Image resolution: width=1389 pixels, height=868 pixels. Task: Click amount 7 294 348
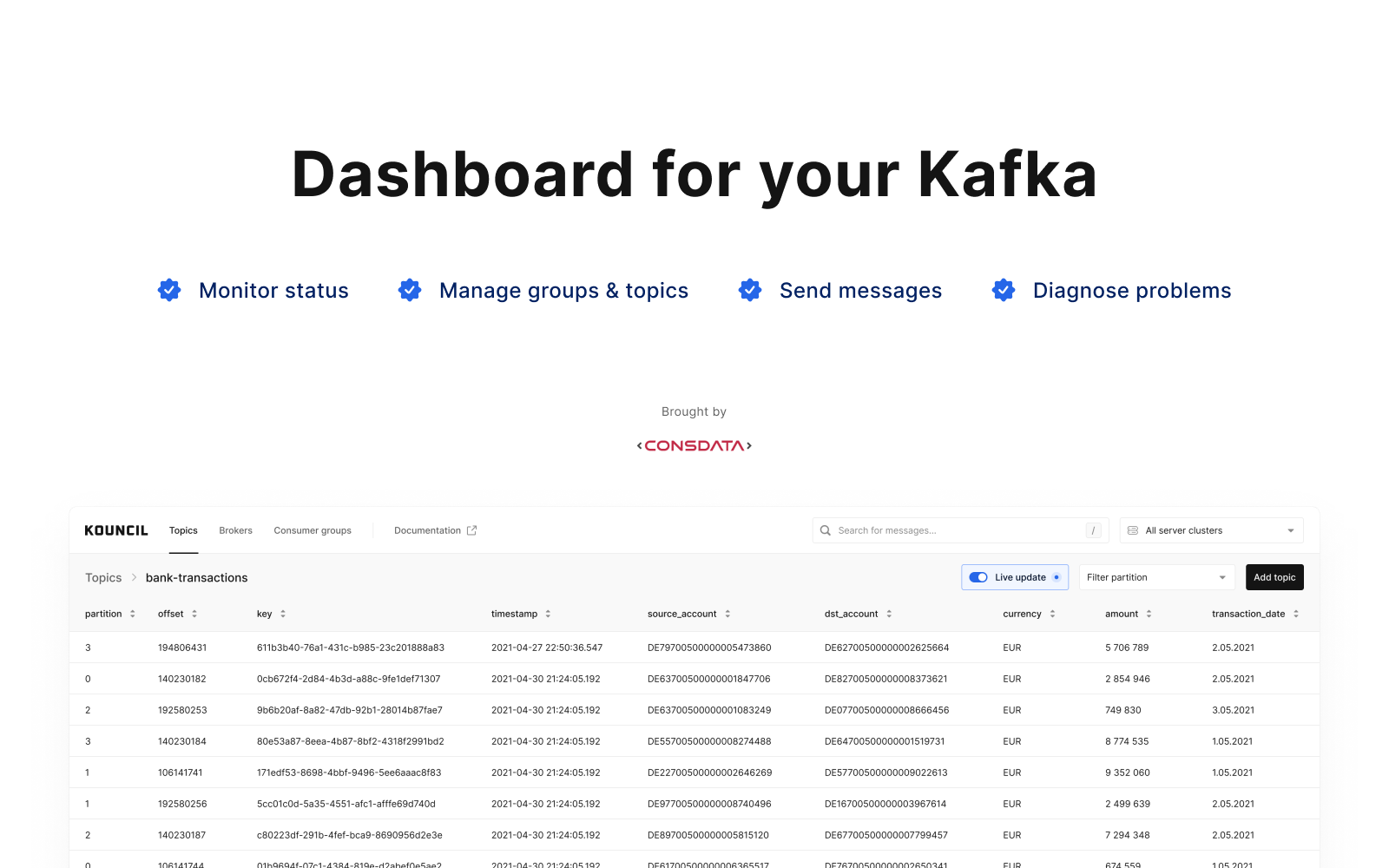tap(1128, 835)
